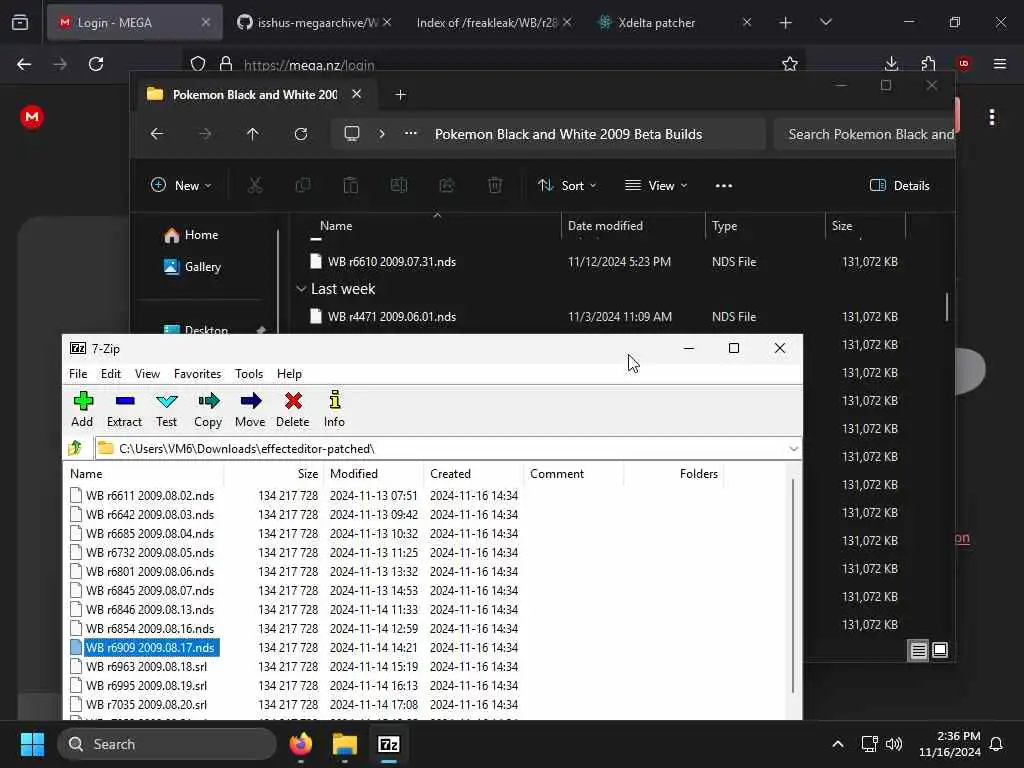Add a new File Explorer tab

tap(401, 95)
